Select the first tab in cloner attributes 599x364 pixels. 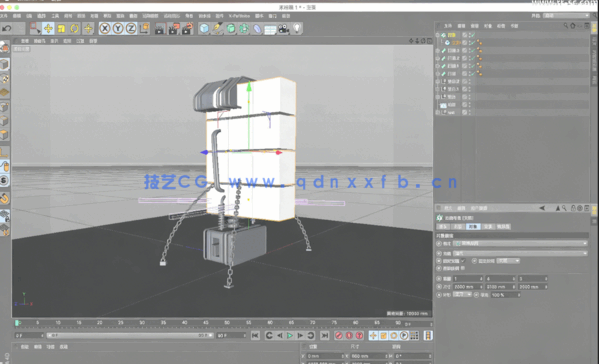(x=443, y=226)
